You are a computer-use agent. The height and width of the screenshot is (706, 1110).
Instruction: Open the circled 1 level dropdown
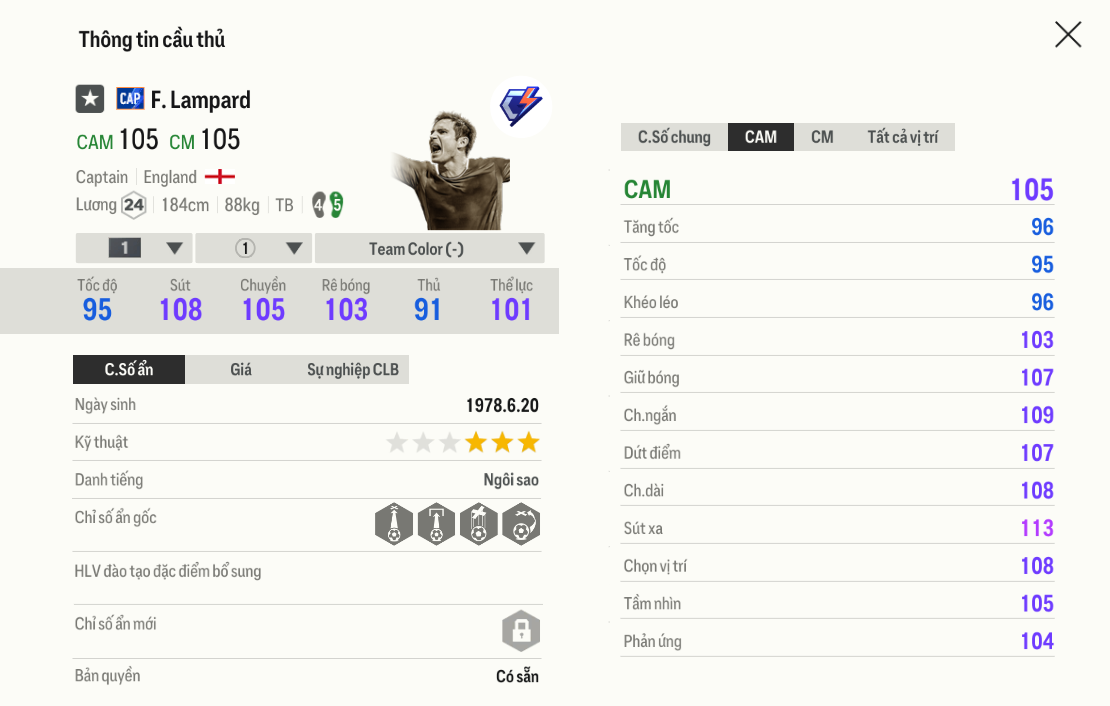[254, 248]
